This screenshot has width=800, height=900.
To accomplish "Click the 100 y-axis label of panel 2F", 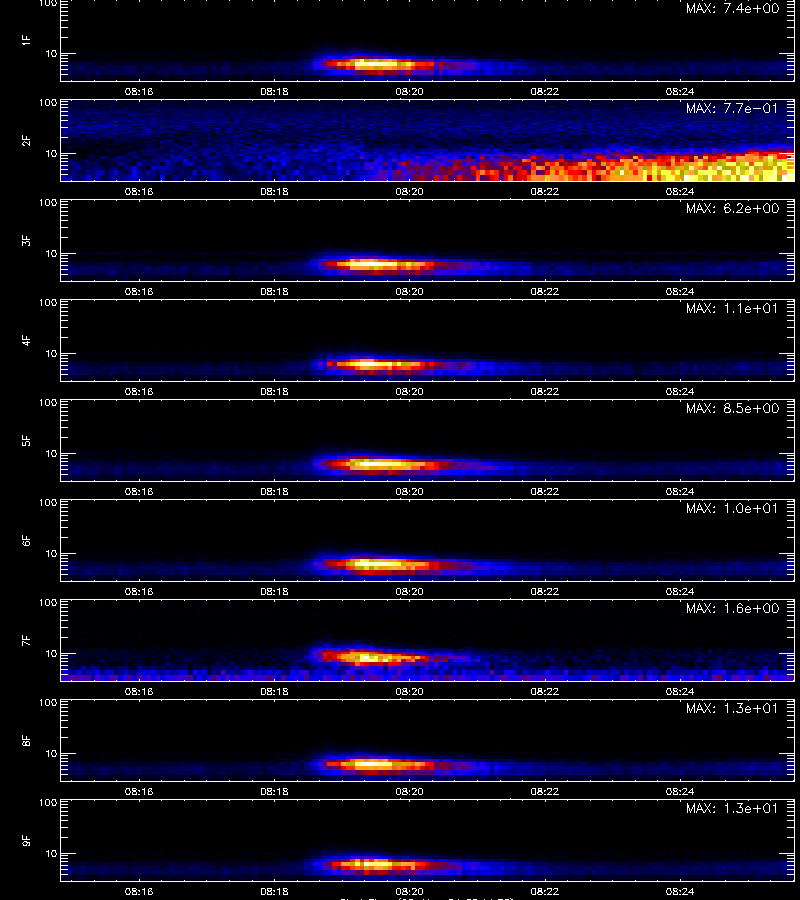I will (x=48, y=103).
